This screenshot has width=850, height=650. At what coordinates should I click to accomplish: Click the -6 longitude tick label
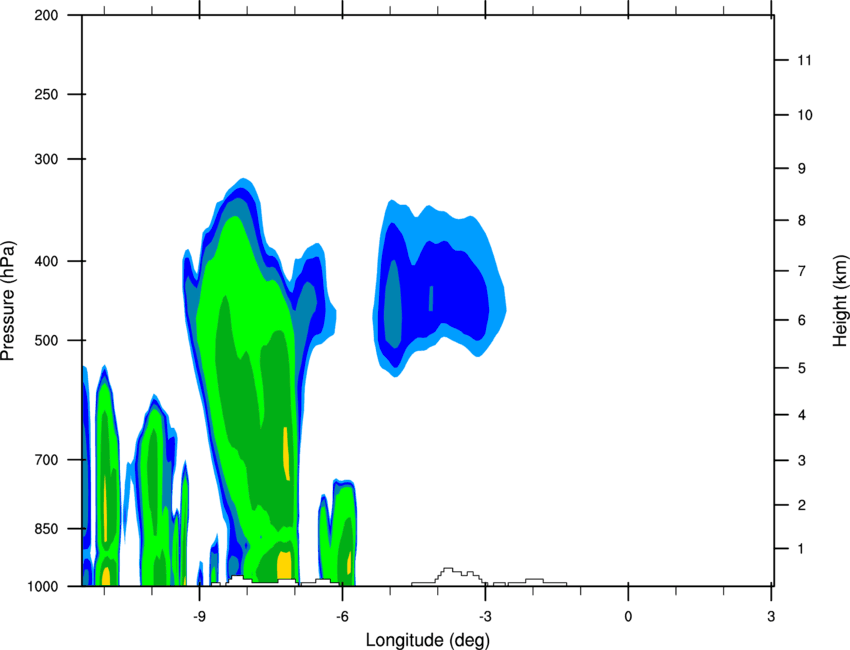pyautogui.click(x=342, y=616)
